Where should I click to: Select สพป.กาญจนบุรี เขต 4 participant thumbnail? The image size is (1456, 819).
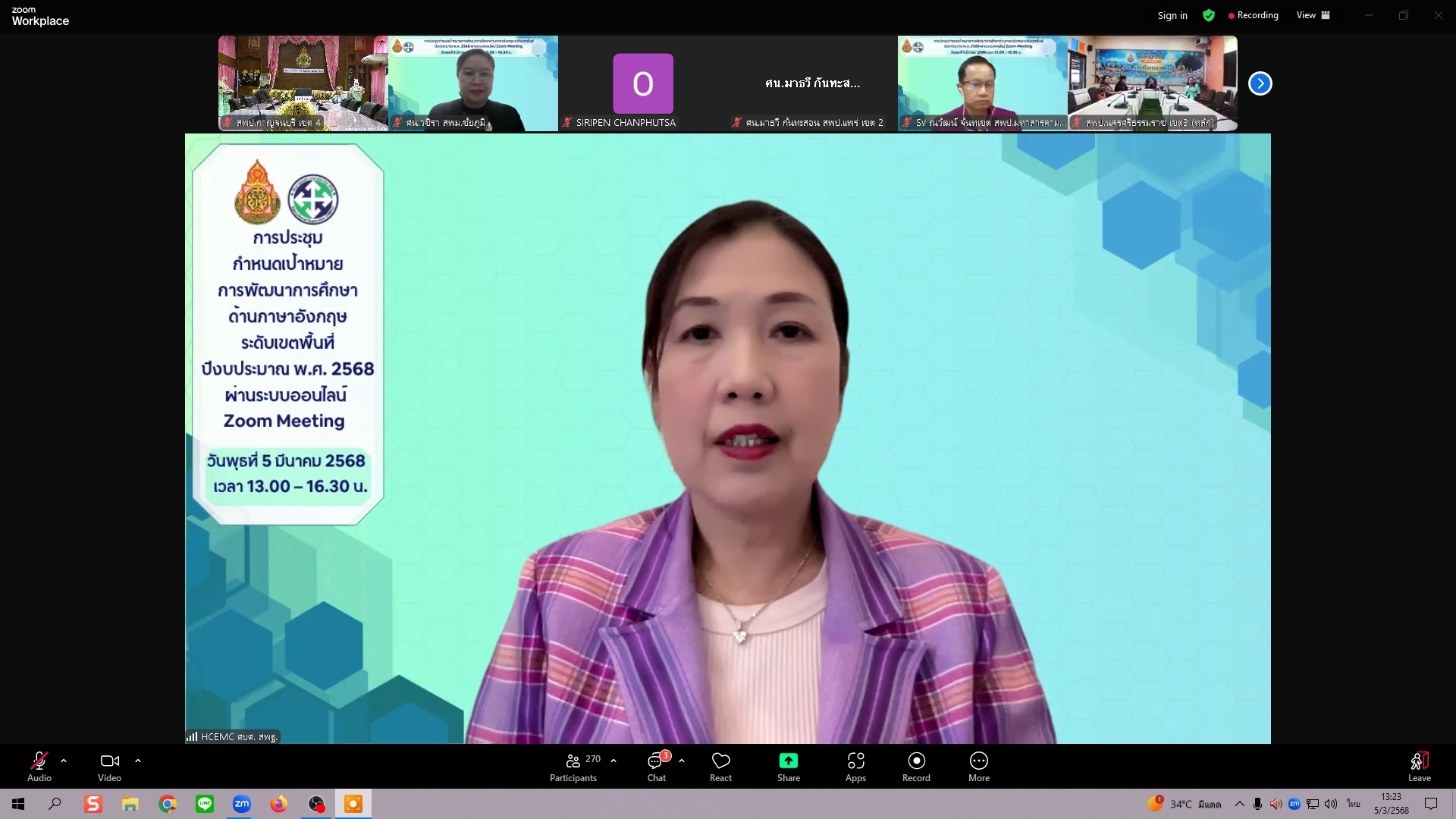pos(303,83)
